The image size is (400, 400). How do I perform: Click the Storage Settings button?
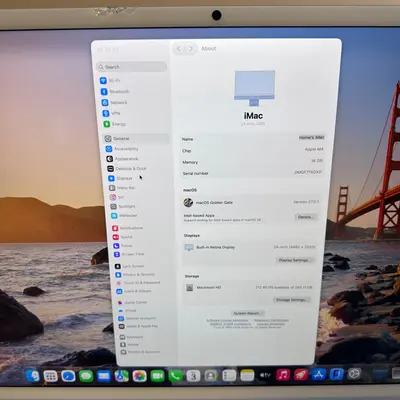click(x=291, y=300)
